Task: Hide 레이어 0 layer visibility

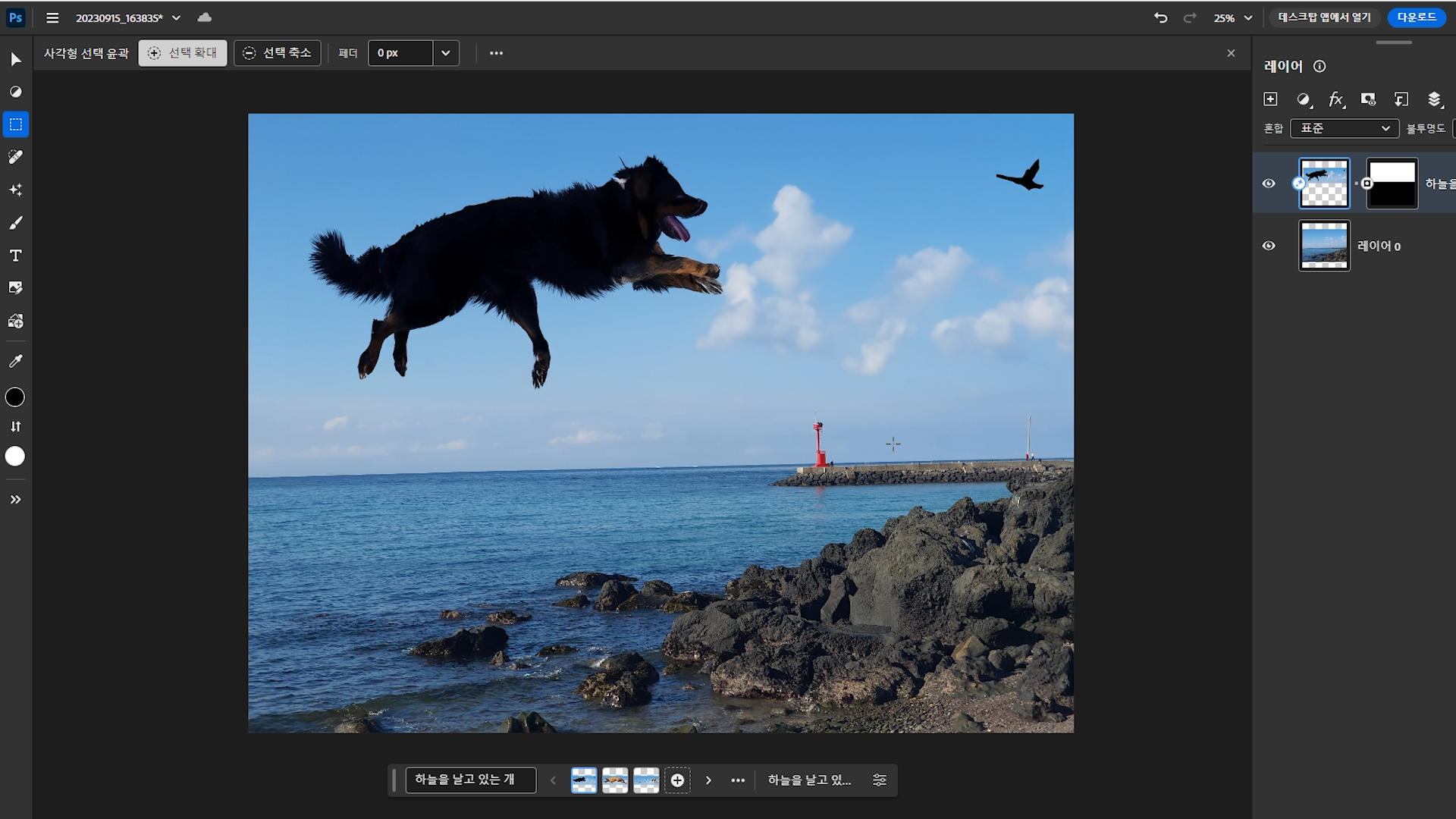Action: (1269, 246)
